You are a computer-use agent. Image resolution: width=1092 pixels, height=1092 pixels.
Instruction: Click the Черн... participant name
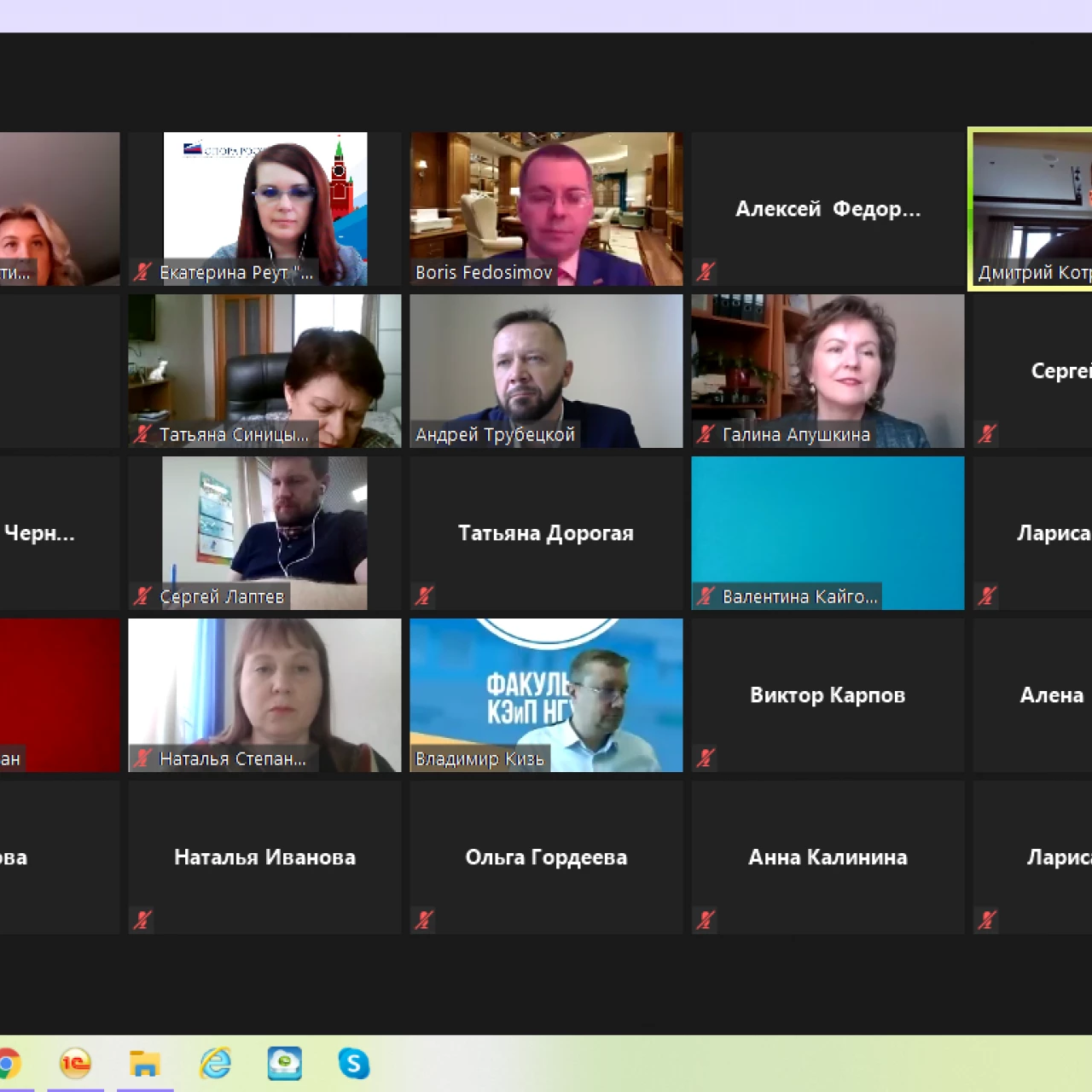pos(39,533)
